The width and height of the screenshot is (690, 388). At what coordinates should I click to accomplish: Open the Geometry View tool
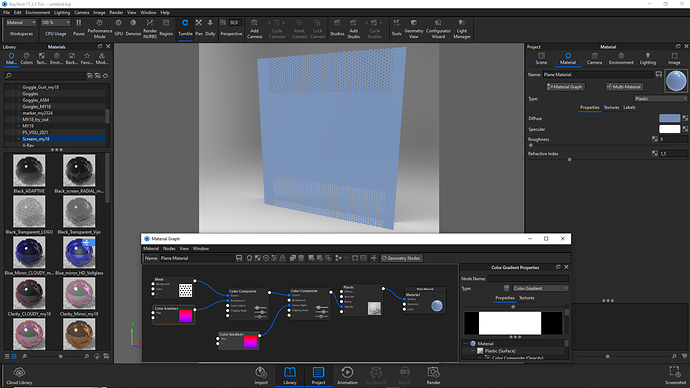pos(414,28)
